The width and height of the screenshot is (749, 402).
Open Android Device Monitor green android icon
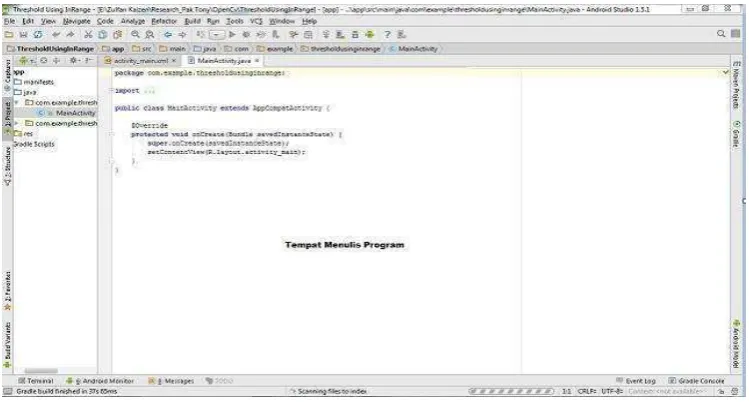point(370,34)
